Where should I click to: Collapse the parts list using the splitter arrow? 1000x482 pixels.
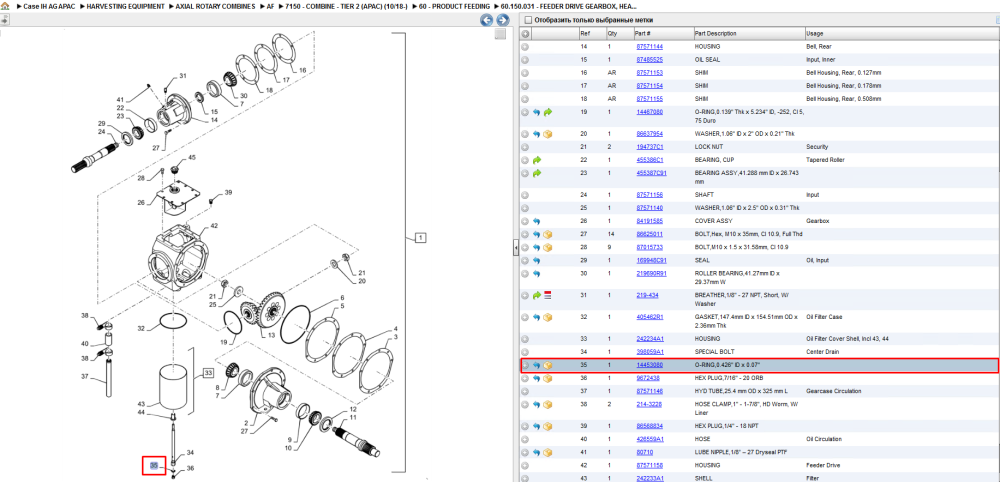[x=516, y=250]
